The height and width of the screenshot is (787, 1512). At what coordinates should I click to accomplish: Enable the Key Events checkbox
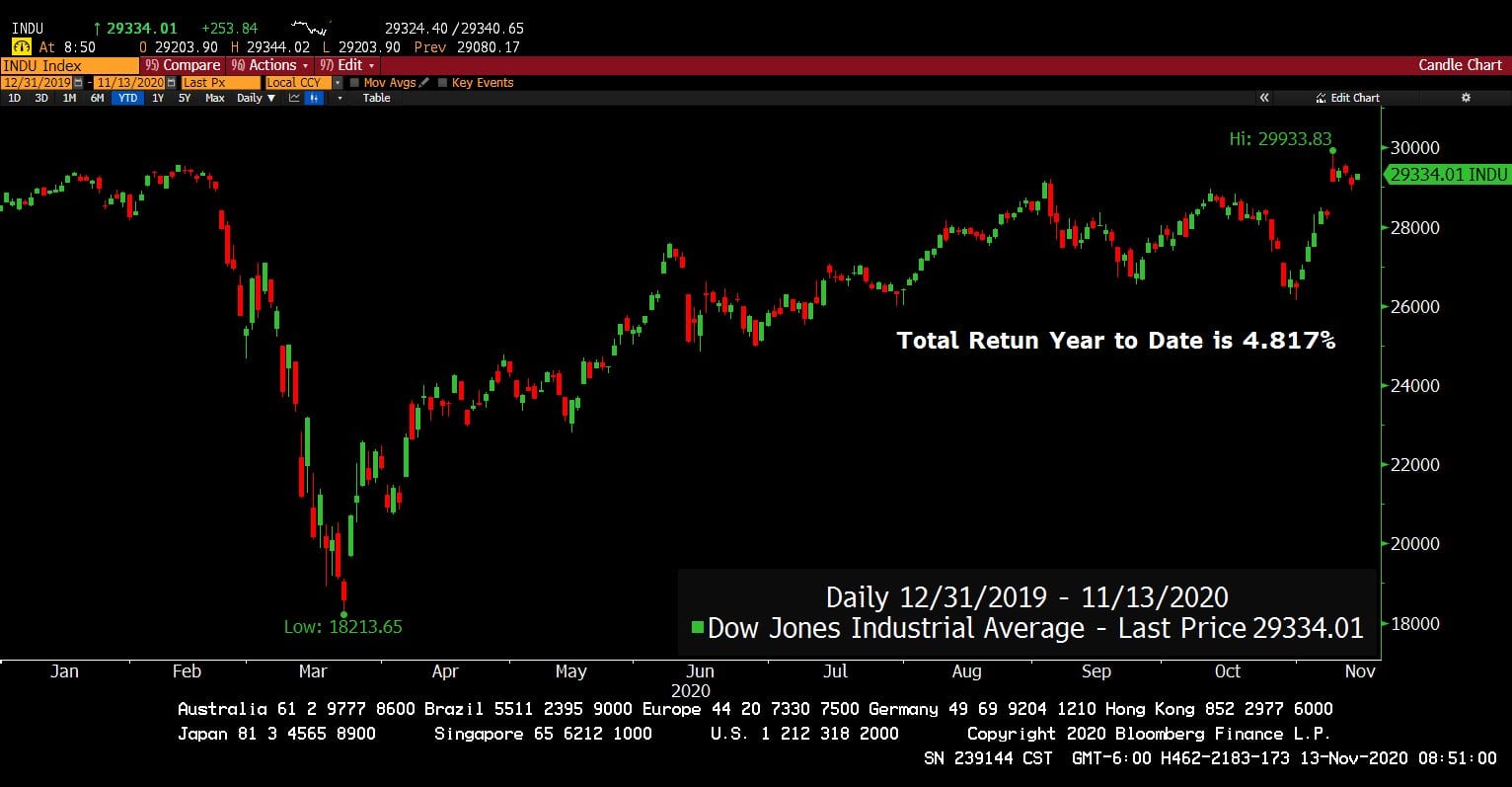coord(442,83)
